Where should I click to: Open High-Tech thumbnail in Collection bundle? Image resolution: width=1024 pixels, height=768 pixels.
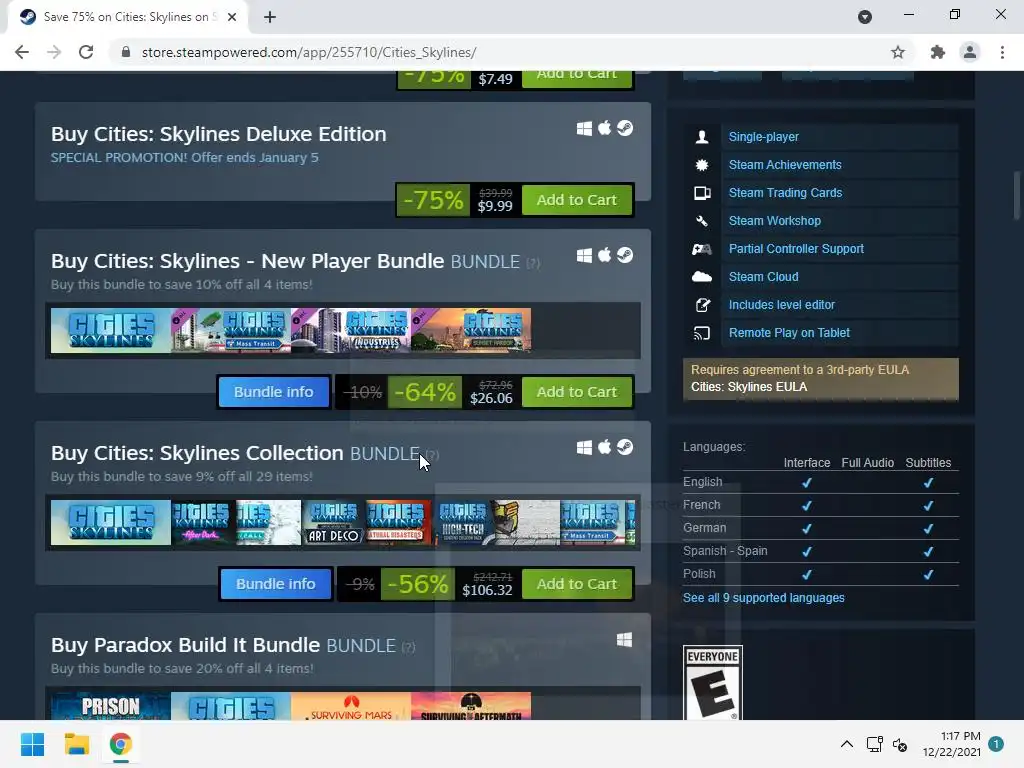click(x=463, y=522)
